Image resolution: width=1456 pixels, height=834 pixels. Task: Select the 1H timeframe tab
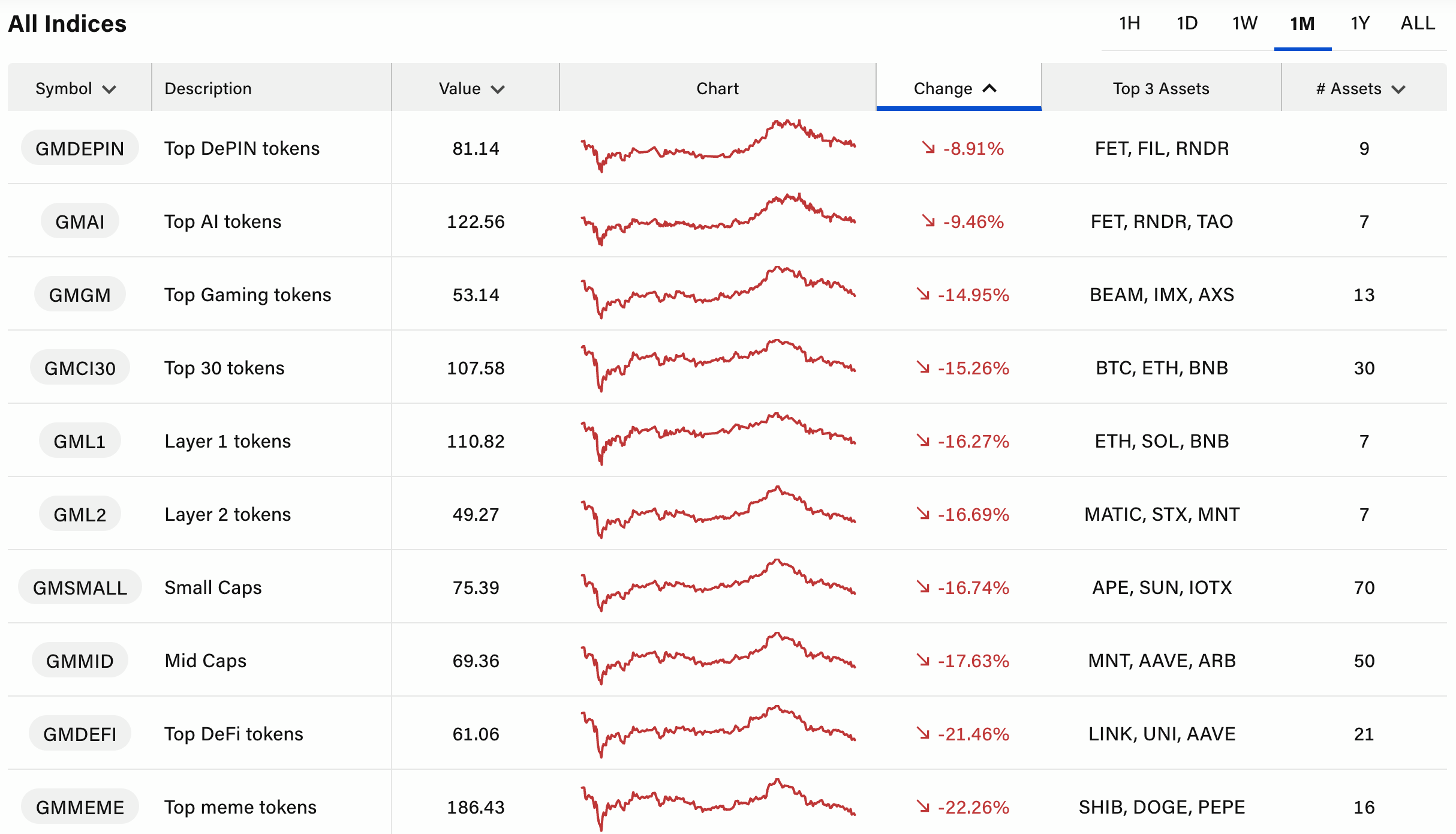pyautogui.click(x=1130, y=23)
